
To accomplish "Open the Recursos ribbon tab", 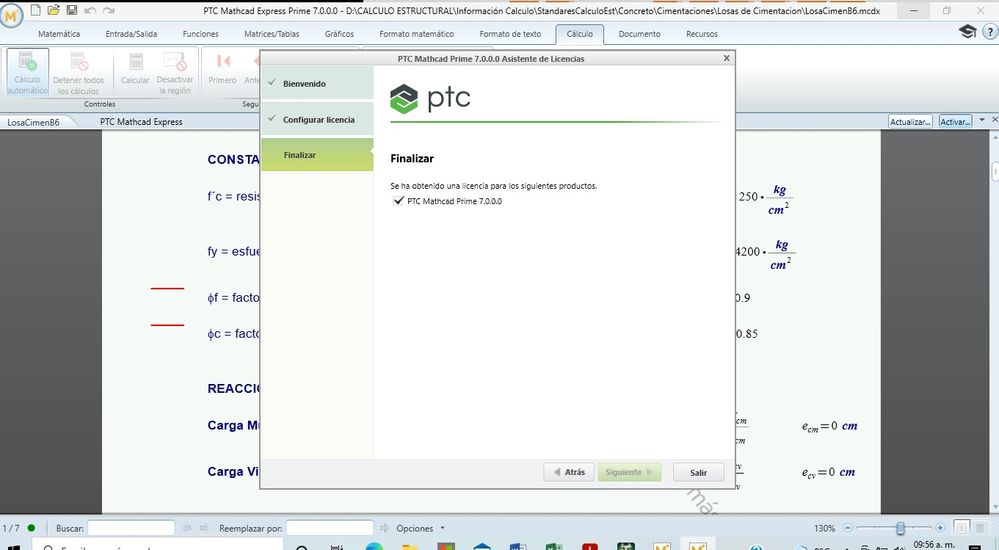I will 701,34.
